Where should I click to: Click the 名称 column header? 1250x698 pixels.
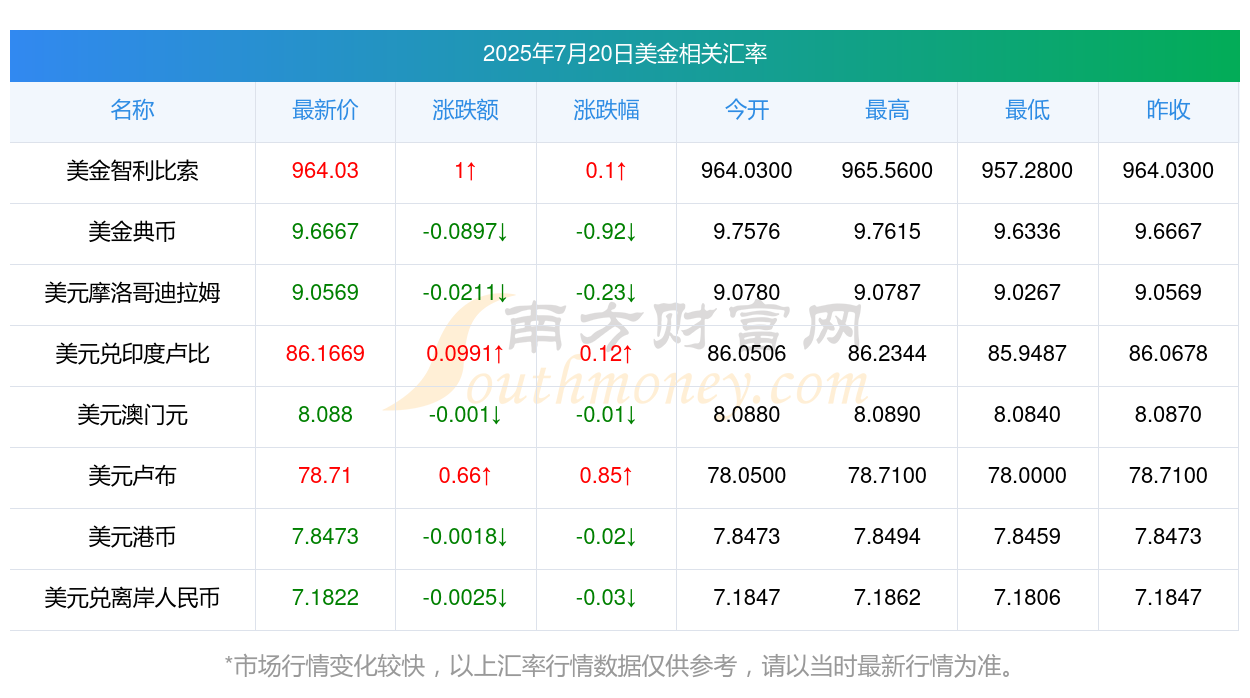click(x=132, y=110)
